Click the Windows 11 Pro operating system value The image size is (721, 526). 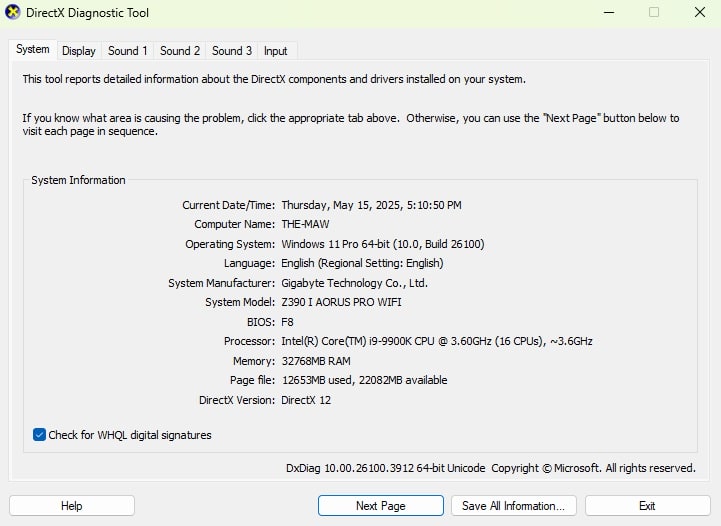[383, 244]
